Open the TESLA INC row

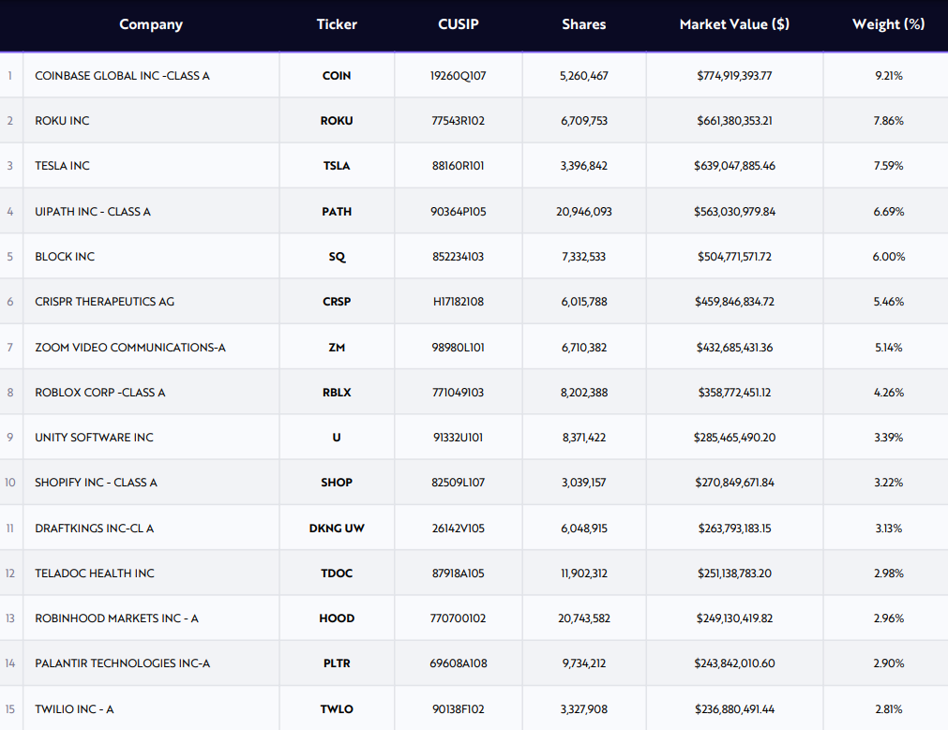click(62, 166)
